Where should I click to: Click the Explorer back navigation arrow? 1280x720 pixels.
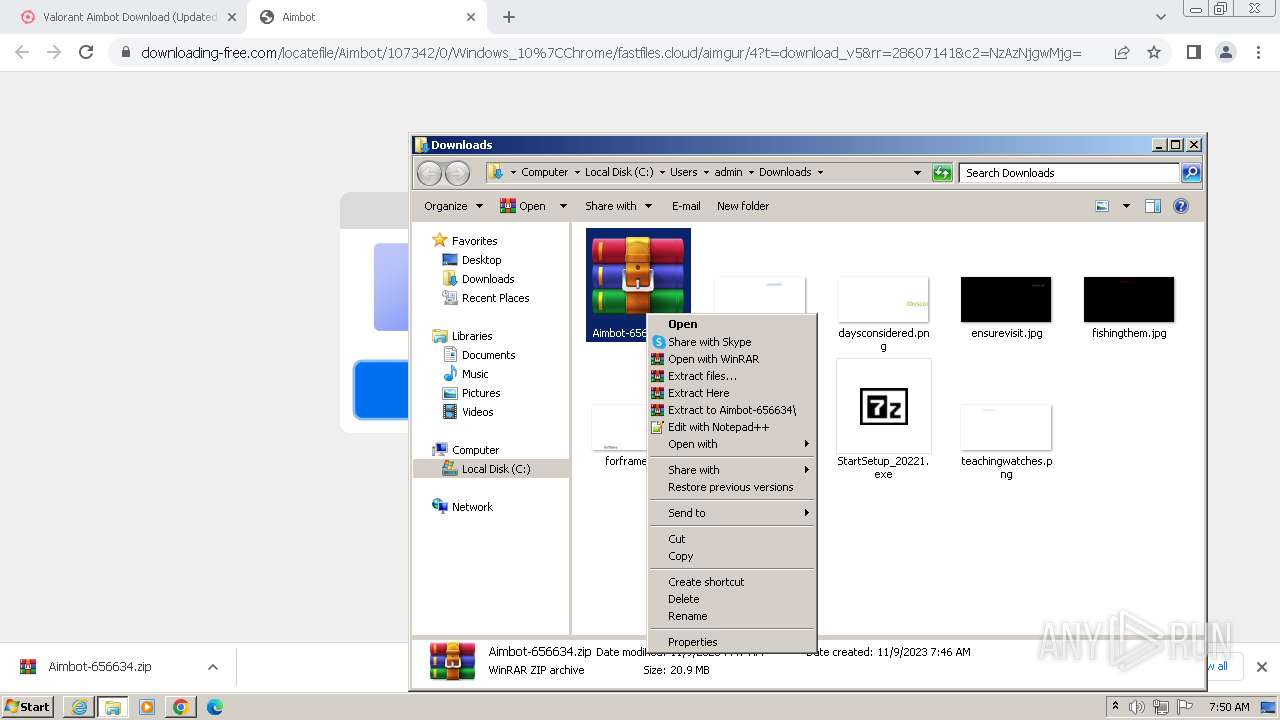[x=430, y=173]
